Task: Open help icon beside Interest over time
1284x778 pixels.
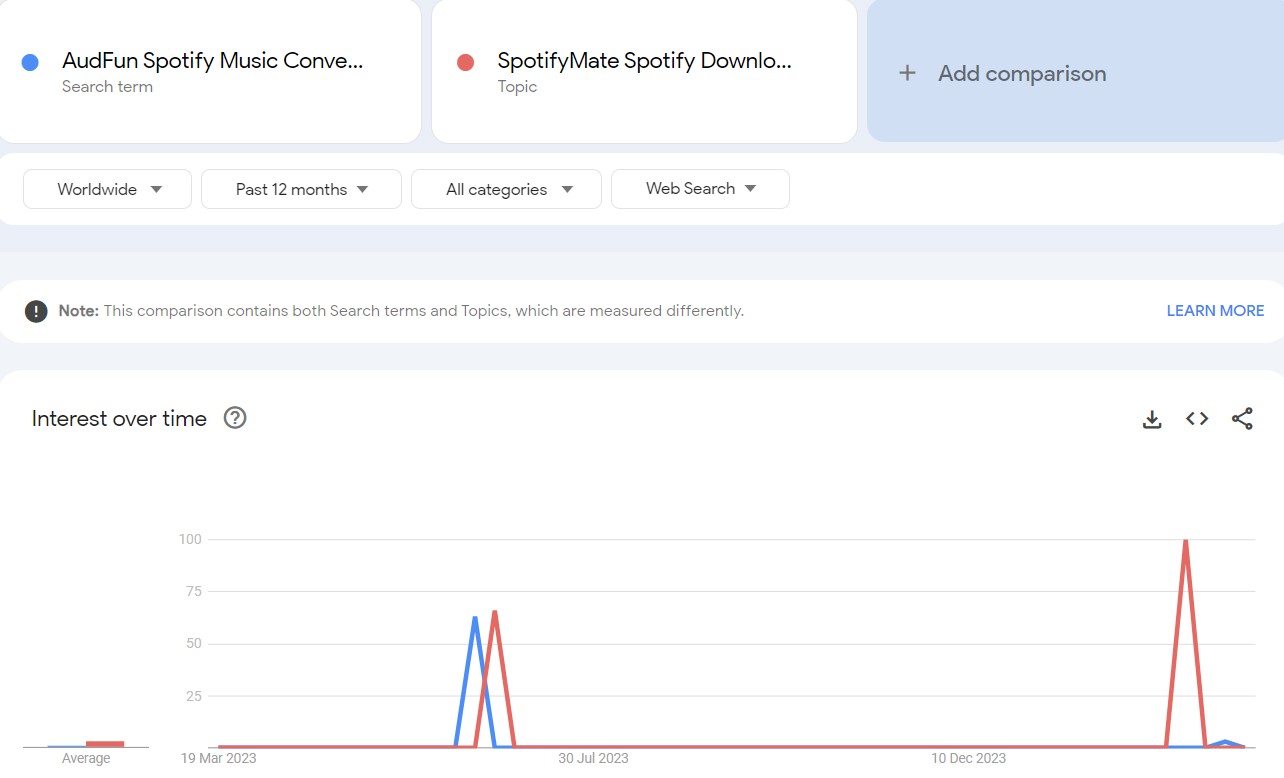Action: pyautogui.click(x=235, y=418)
